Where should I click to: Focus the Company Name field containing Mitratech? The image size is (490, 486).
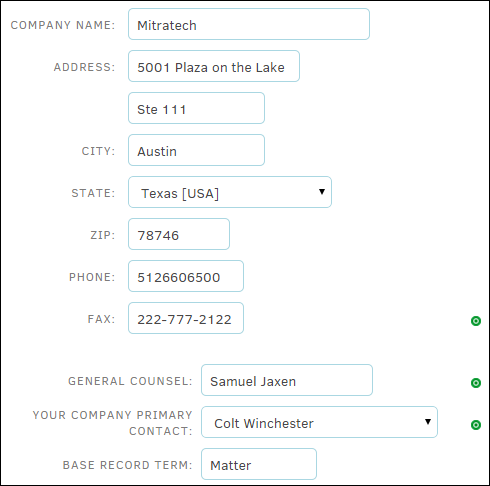pos(249,24)
